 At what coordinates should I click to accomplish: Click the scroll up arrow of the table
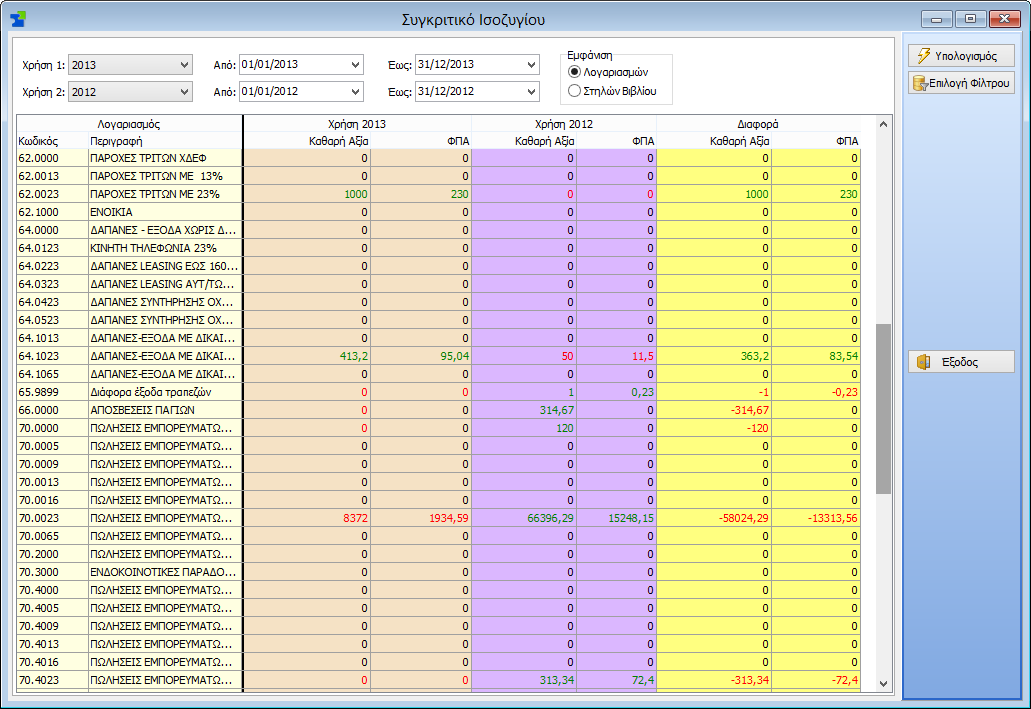pos(883,124)
